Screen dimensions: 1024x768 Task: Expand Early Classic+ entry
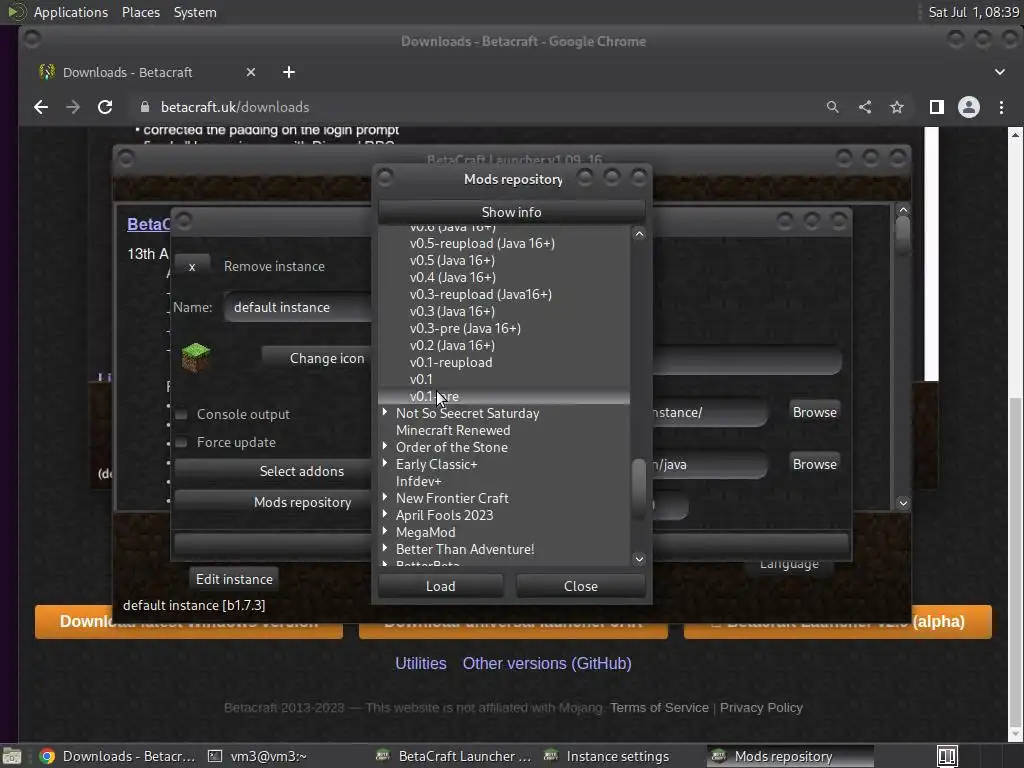coord(385,463)
